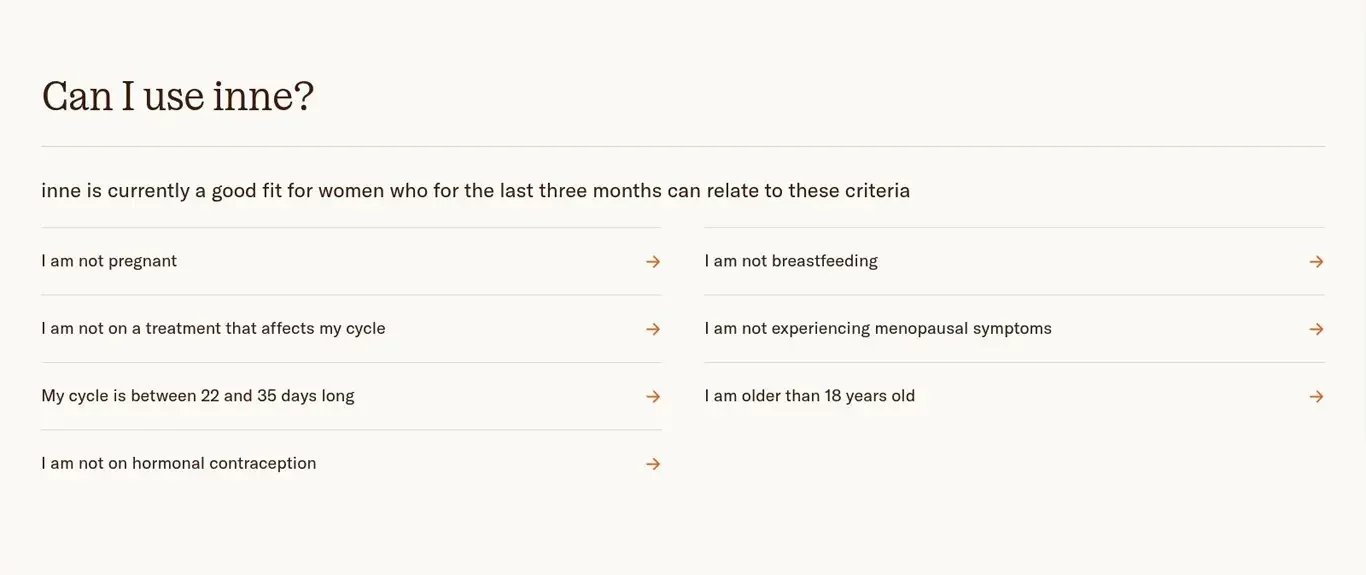Expand 'I am not pregnant' text
The image size is (1366, 575).
[109, 261]
